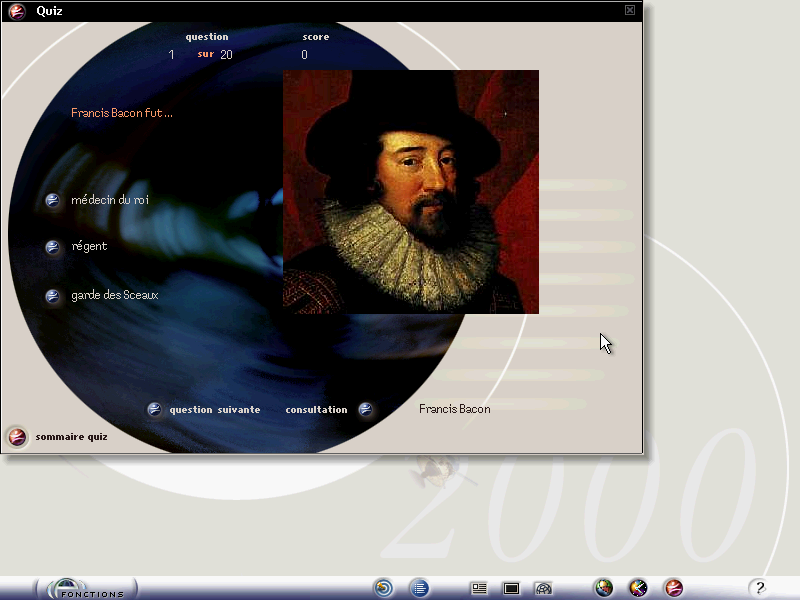Click the blue list icon in bottom bar

pyautogui.click(x=419, y=588)
